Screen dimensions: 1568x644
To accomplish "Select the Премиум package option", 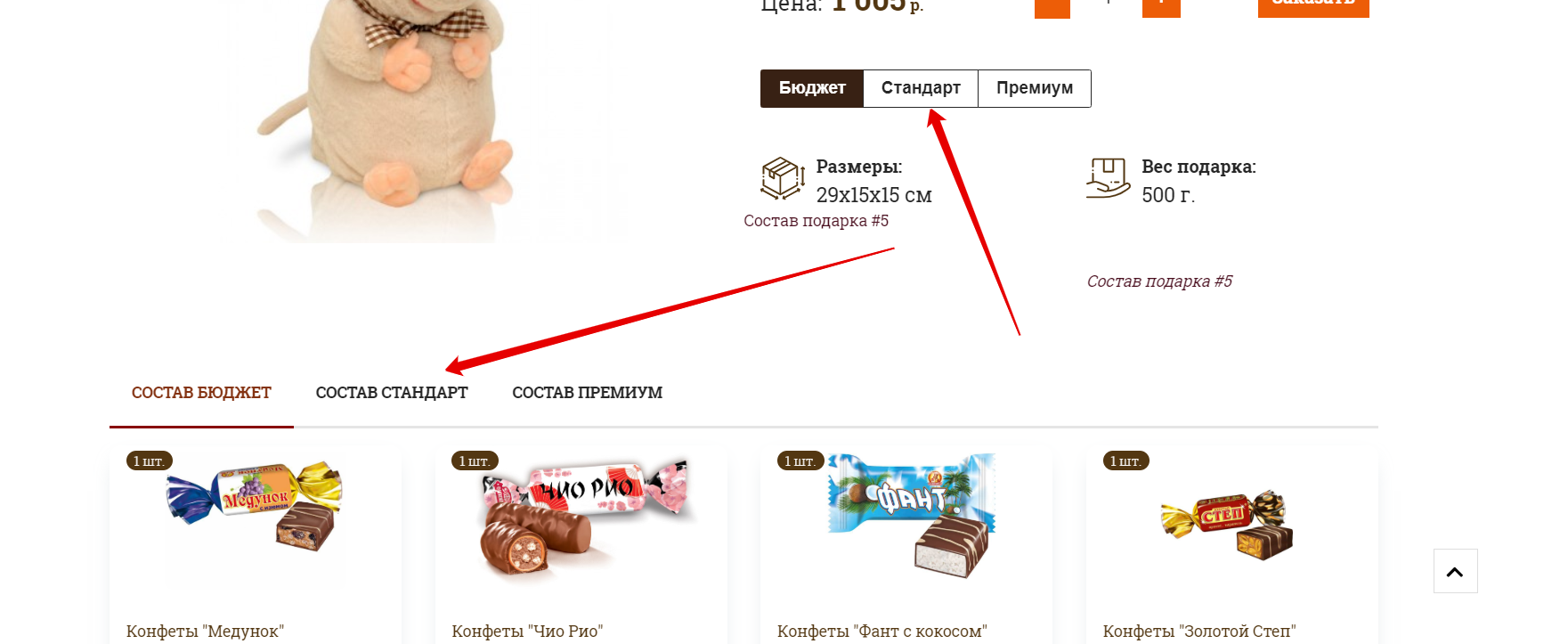I will [x=1035, y=88].
